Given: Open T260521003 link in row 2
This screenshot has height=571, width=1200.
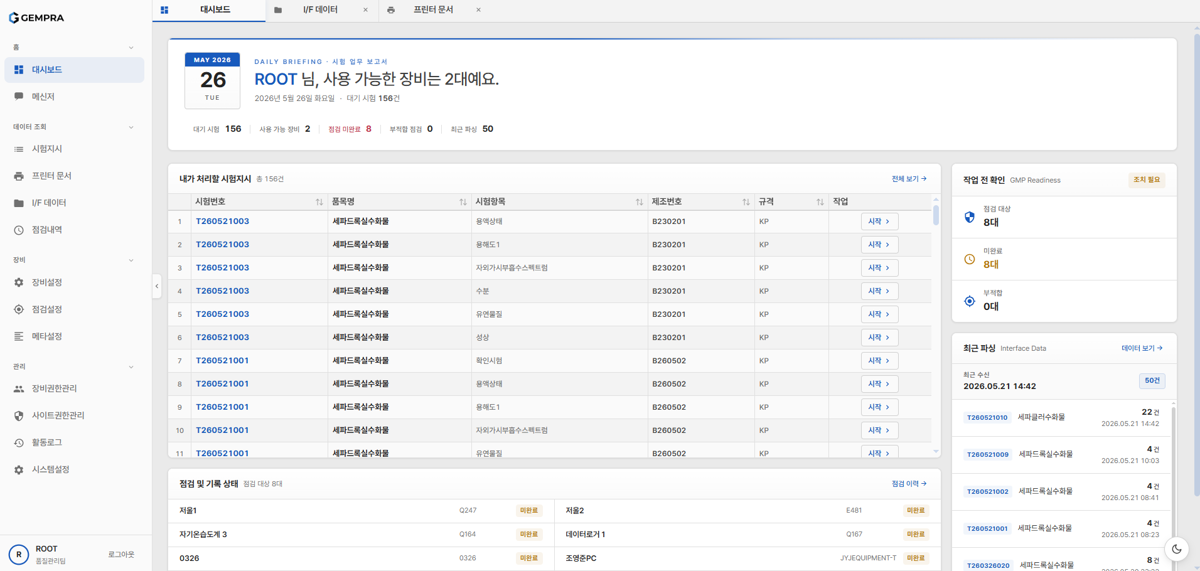Looking at the screenshot, I should pyautogui.click(x=222, y=245).
